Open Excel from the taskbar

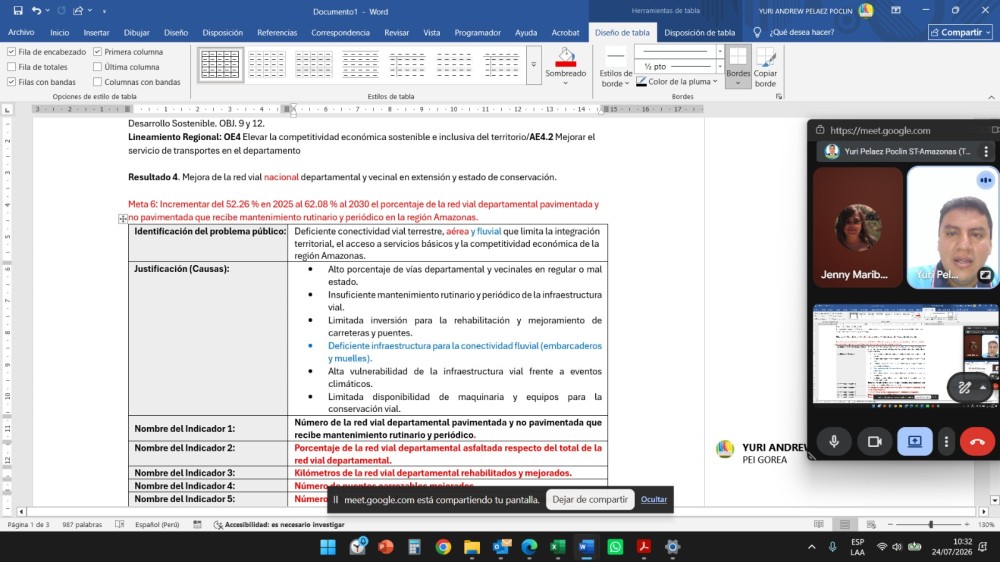(558, 547)
